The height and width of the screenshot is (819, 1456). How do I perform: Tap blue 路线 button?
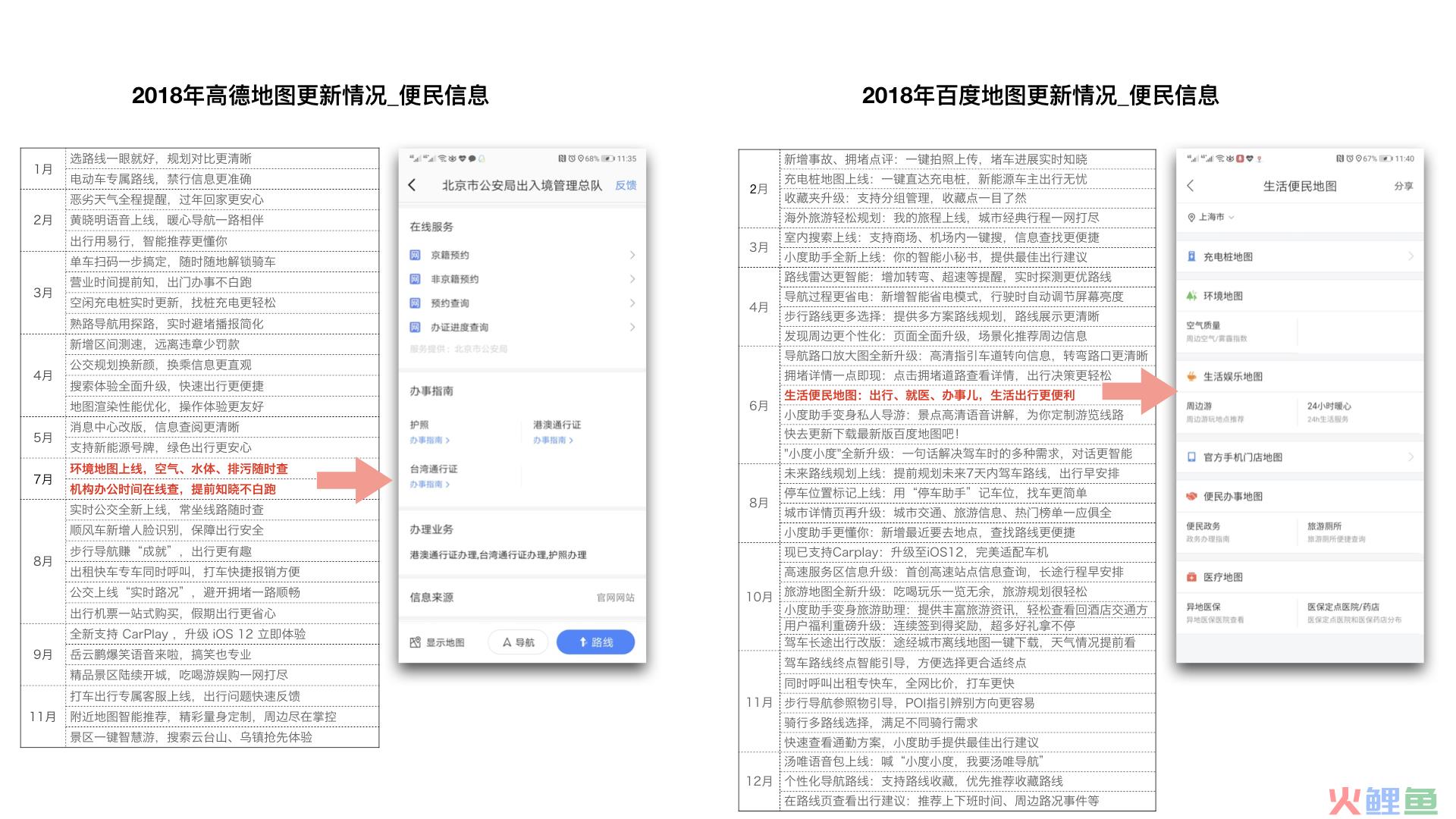pyautogui.click(x=595, y=642)
